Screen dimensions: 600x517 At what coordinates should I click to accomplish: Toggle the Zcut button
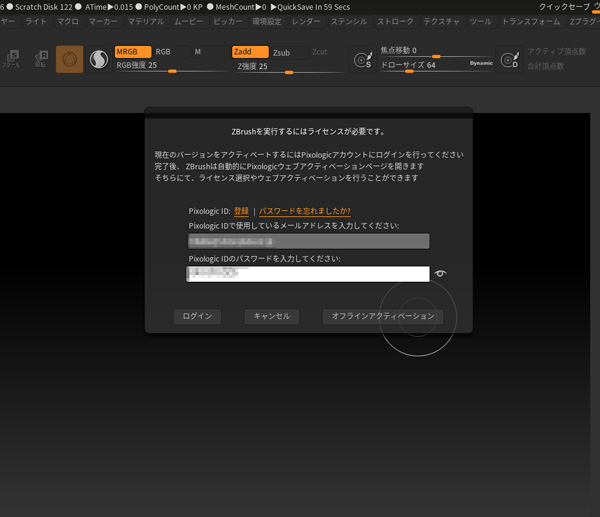[x=328, y=52]
